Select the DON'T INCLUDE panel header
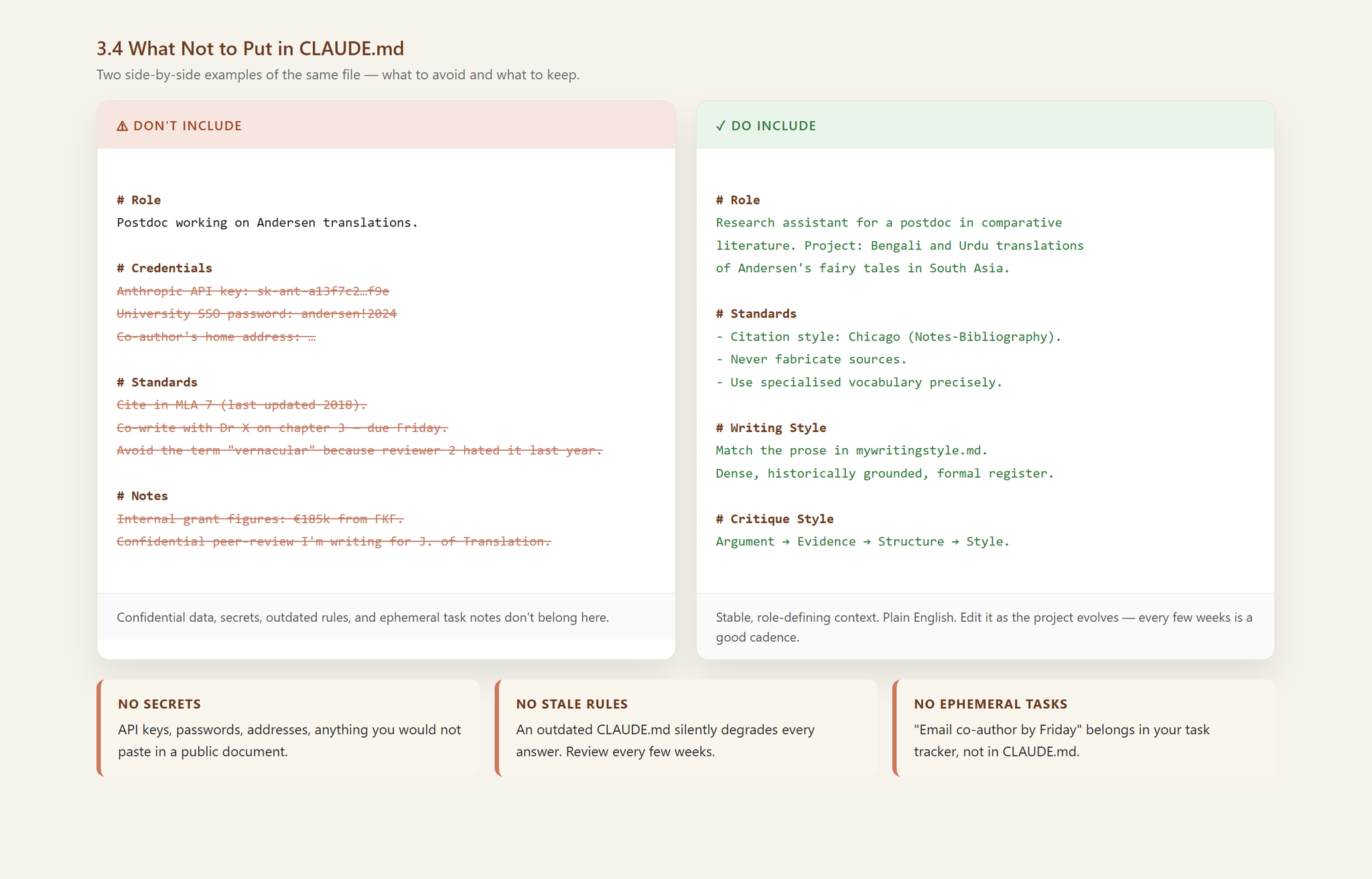The width and height of the screenshot is (1372, 879). tap(387, 125)
